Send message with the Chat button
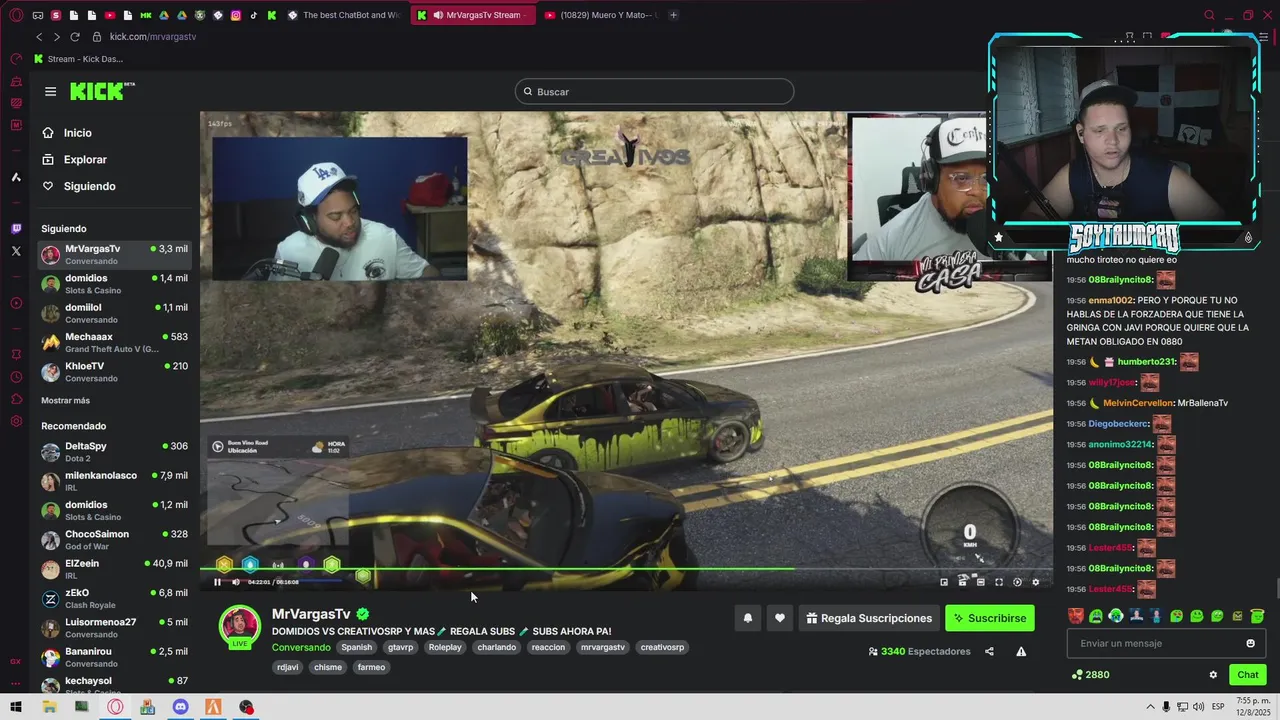 point(1247,675)
